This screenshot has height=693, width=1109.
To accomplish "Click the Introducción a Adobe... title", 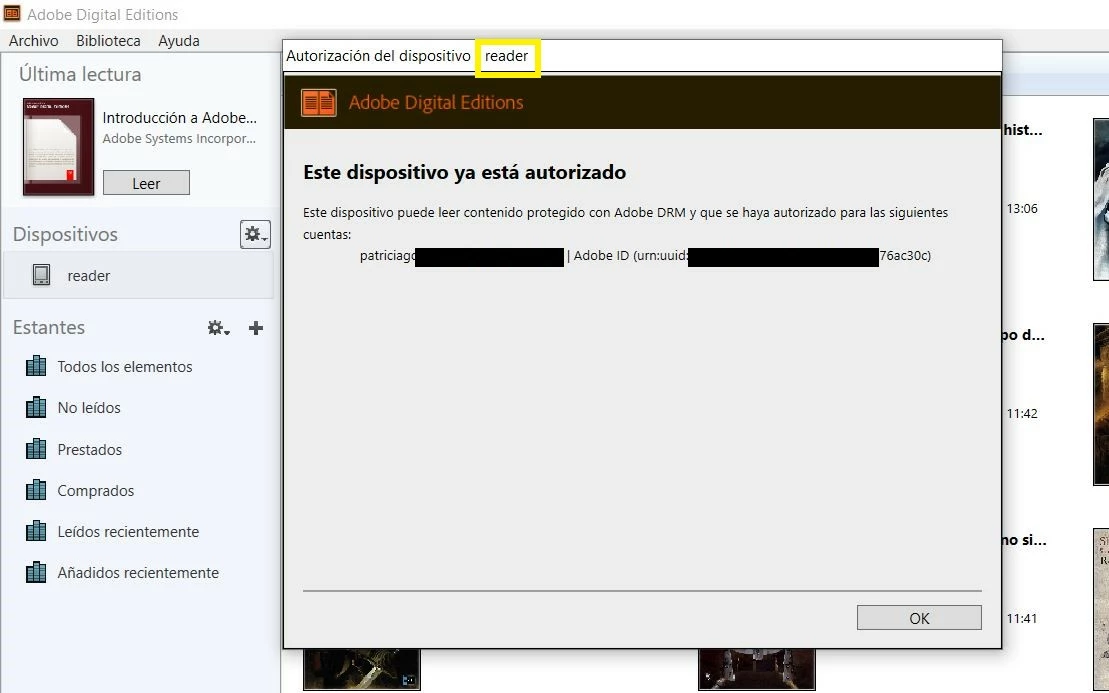I will tap(180, 117).
